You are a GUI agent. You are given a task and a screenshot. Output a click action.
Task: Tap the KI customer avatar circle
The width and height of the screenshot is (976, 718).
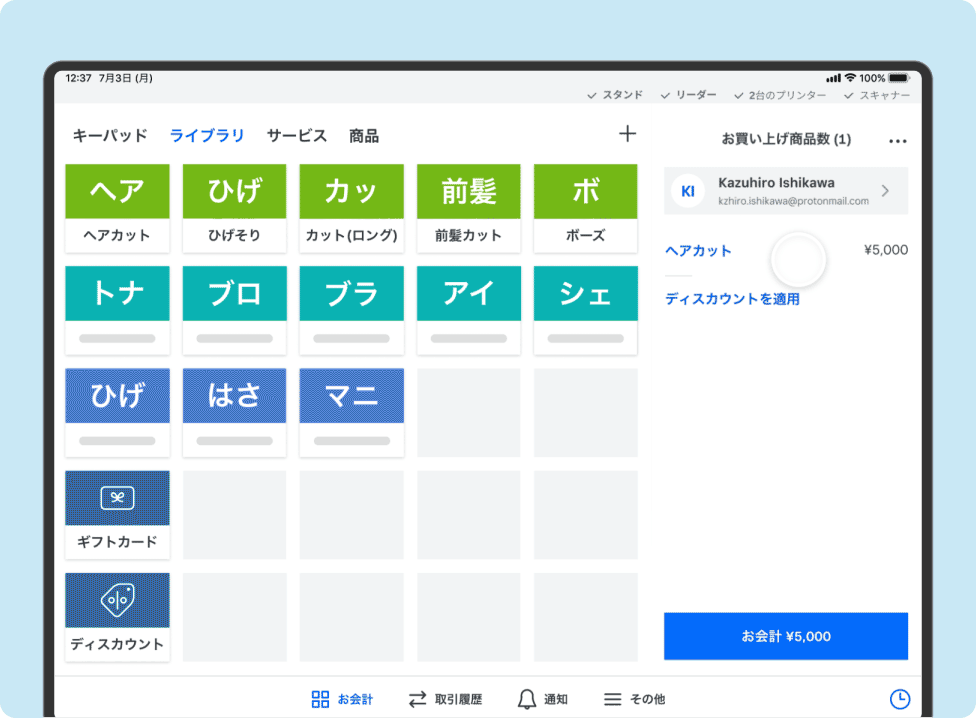tap(687, 191)
